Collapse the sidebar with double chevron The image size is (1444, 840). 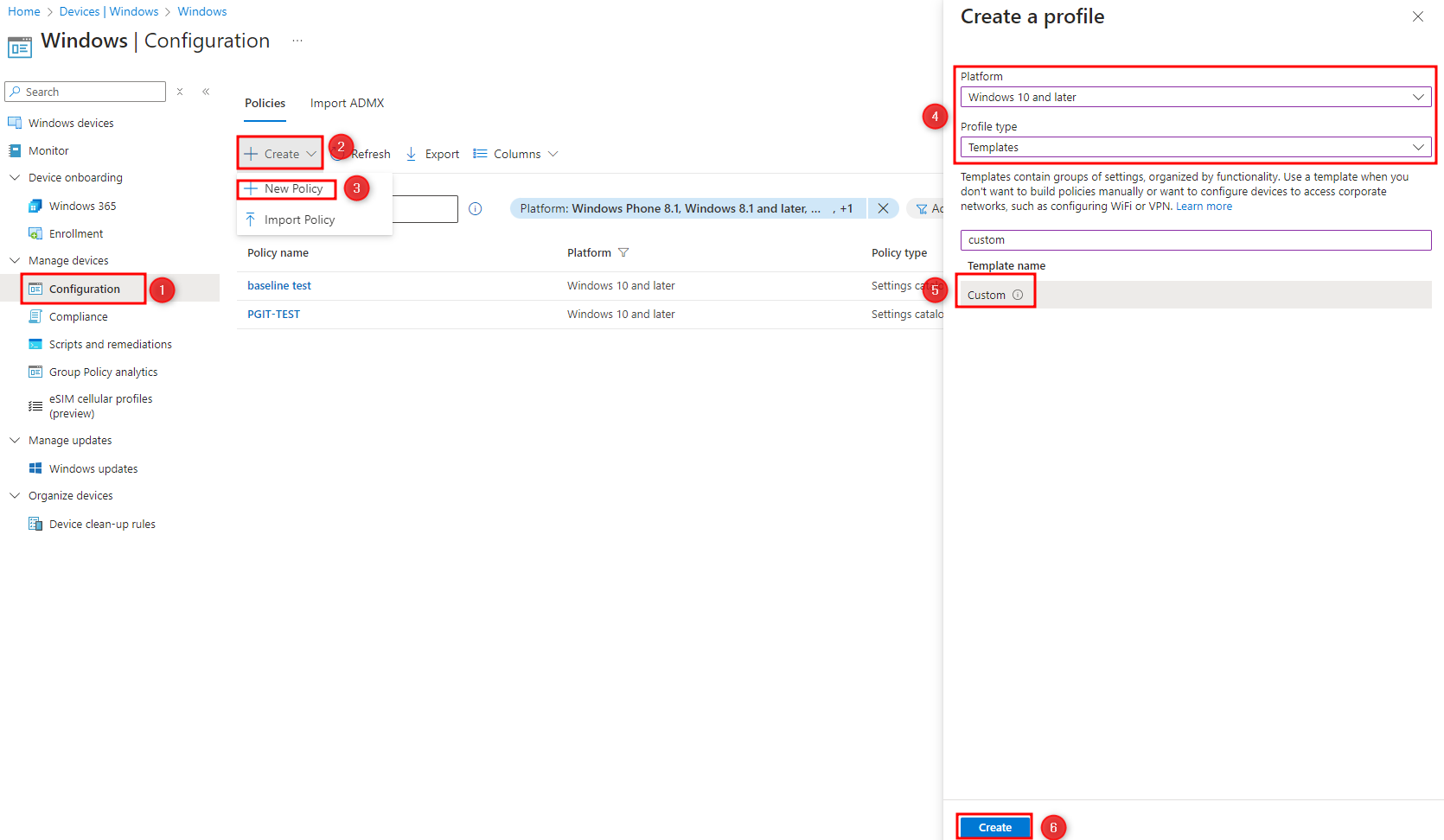point(206,92)
